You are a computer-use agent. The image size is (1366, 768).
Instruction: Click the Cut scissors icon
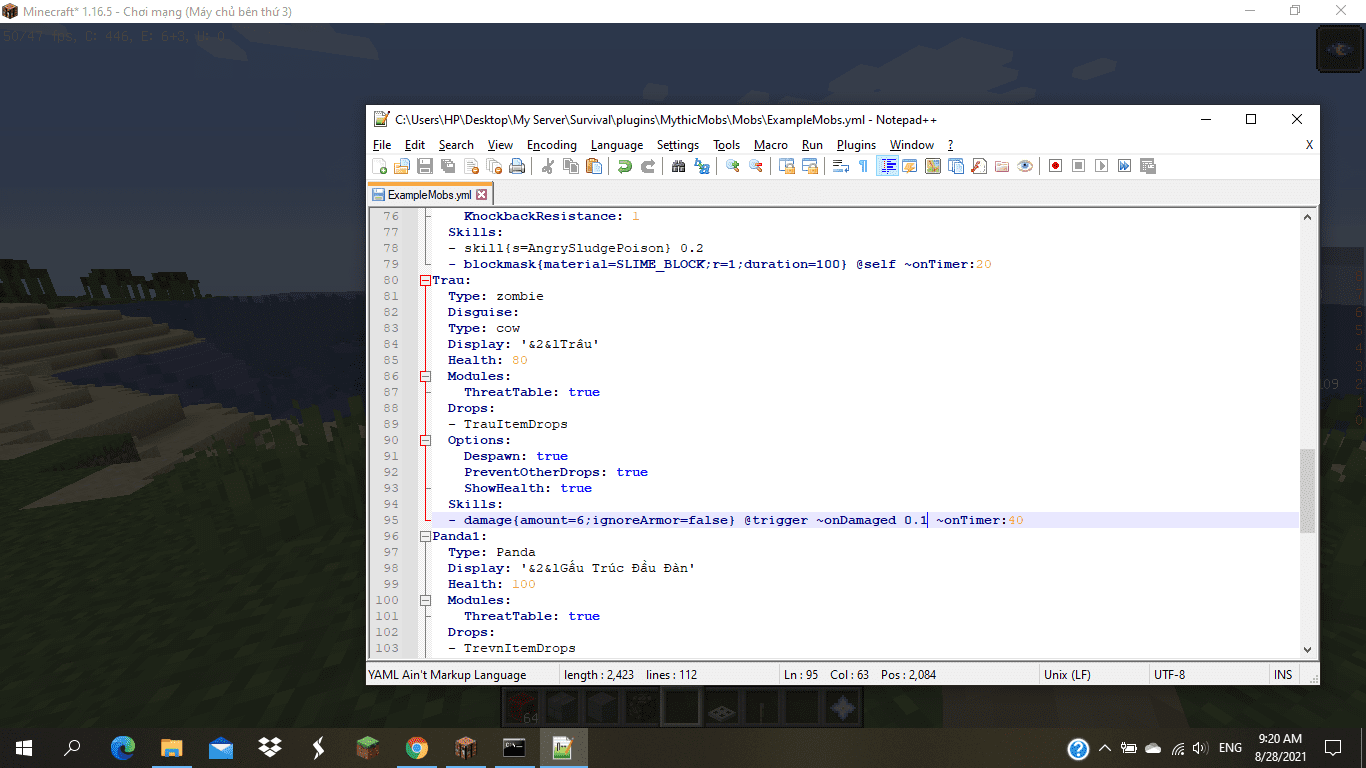tap(547, 166)
